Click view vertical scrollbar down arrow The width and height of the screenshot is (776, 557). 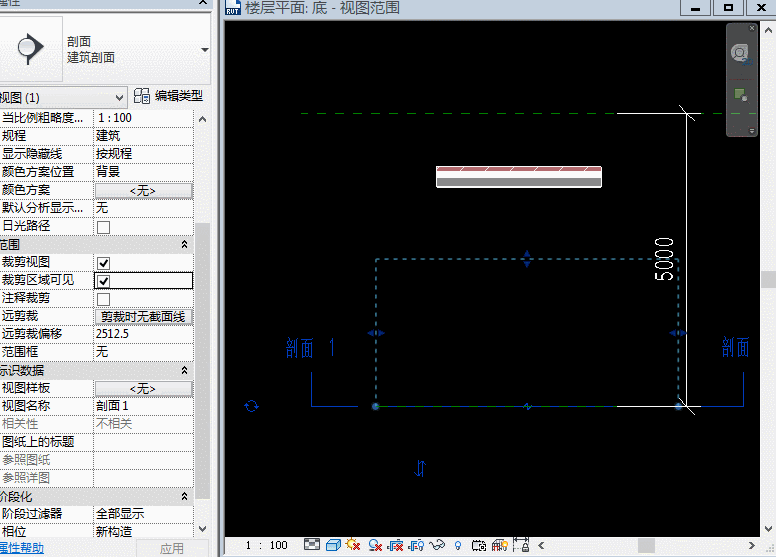[768, 529]
